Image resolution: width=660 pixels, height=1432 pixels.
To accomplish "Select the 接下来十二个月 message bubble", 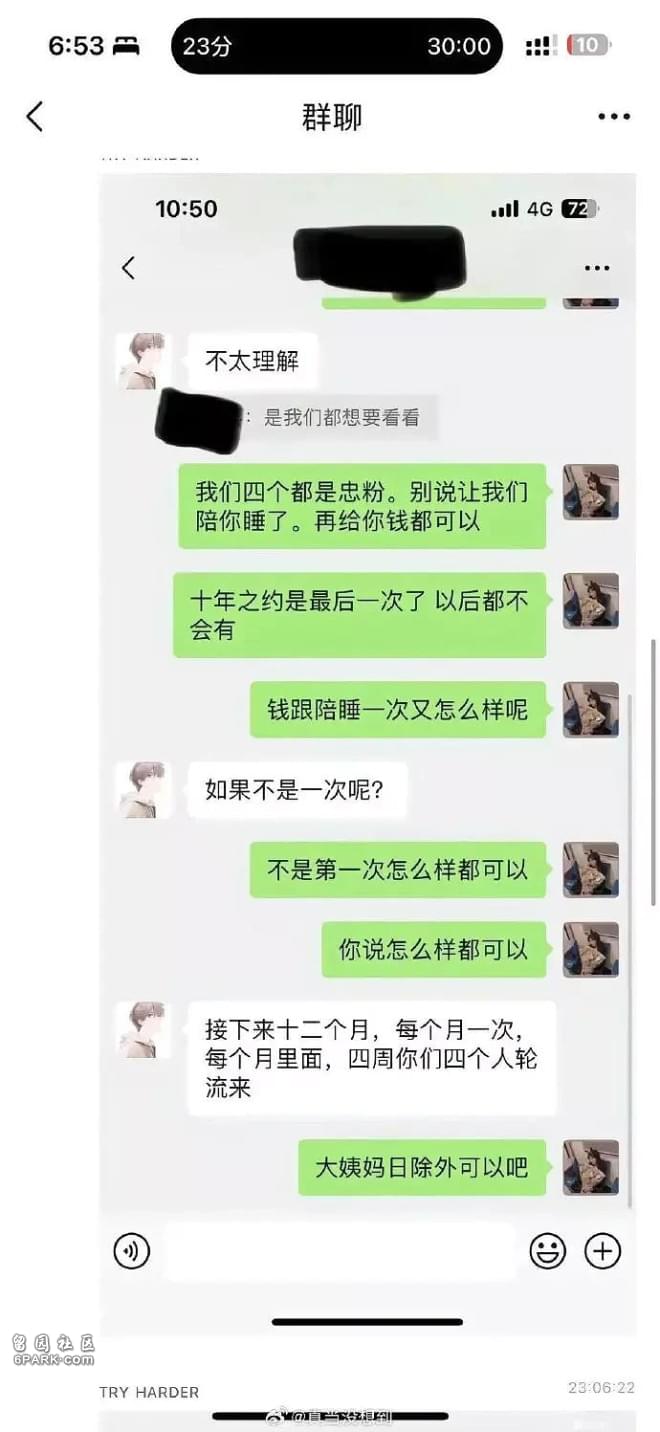I will (372, 1058).
